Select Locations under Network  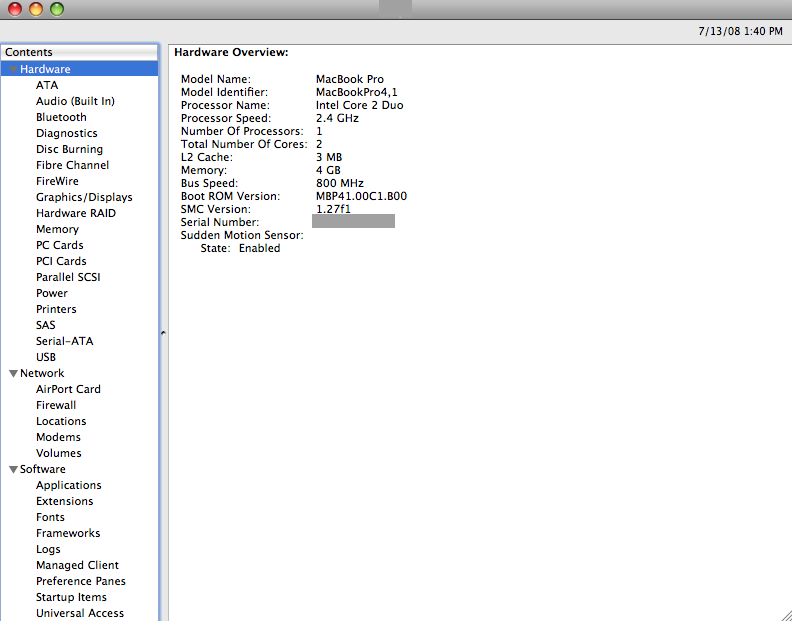61,421
